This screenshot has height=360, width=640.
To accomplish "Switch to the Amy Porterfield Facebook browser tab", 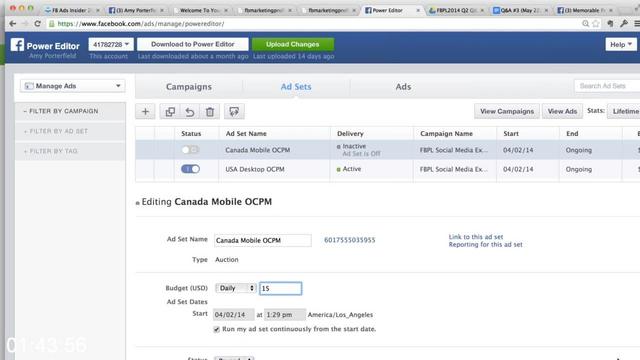I will tap(136, 10).
